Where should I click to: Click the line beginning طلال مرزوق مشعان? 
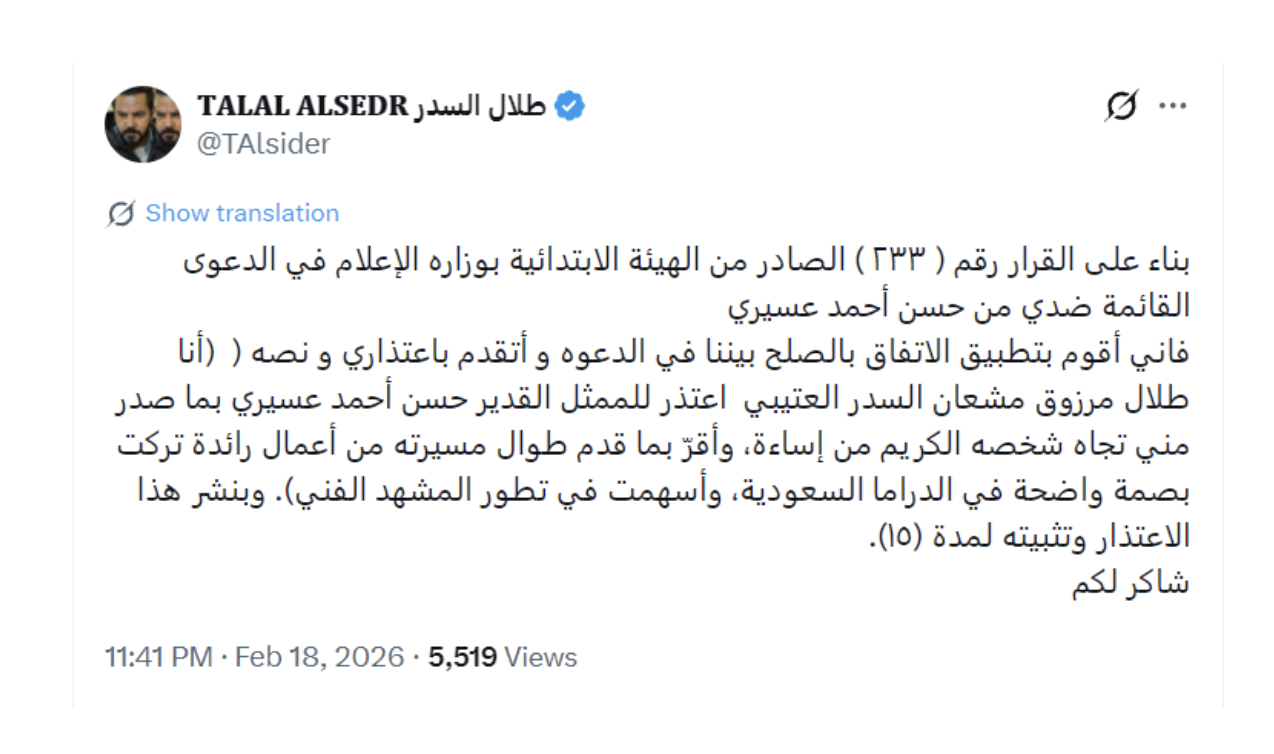coord(650,400)
